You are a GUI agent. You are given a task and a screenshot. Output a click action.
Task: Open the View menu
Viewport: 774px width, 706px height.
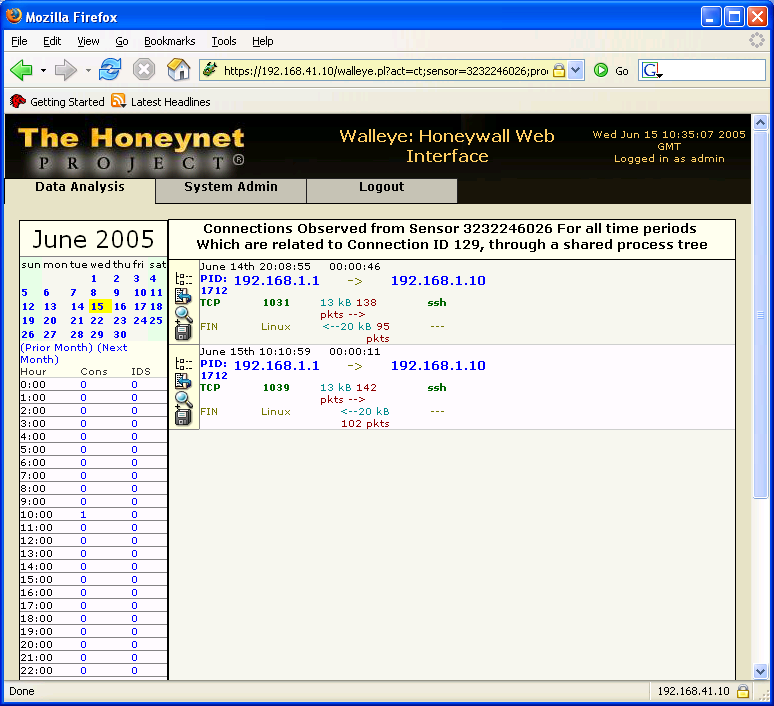tap(88, 41)
